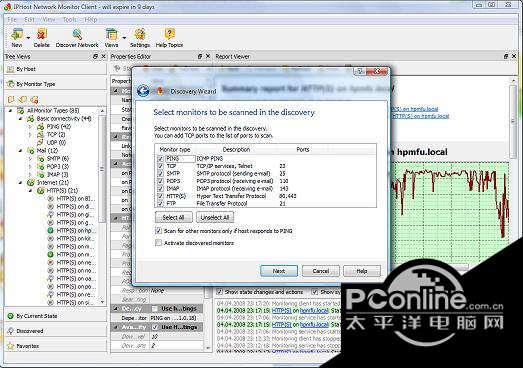
Task: Switch tree view to By Host
Action: 55,69
